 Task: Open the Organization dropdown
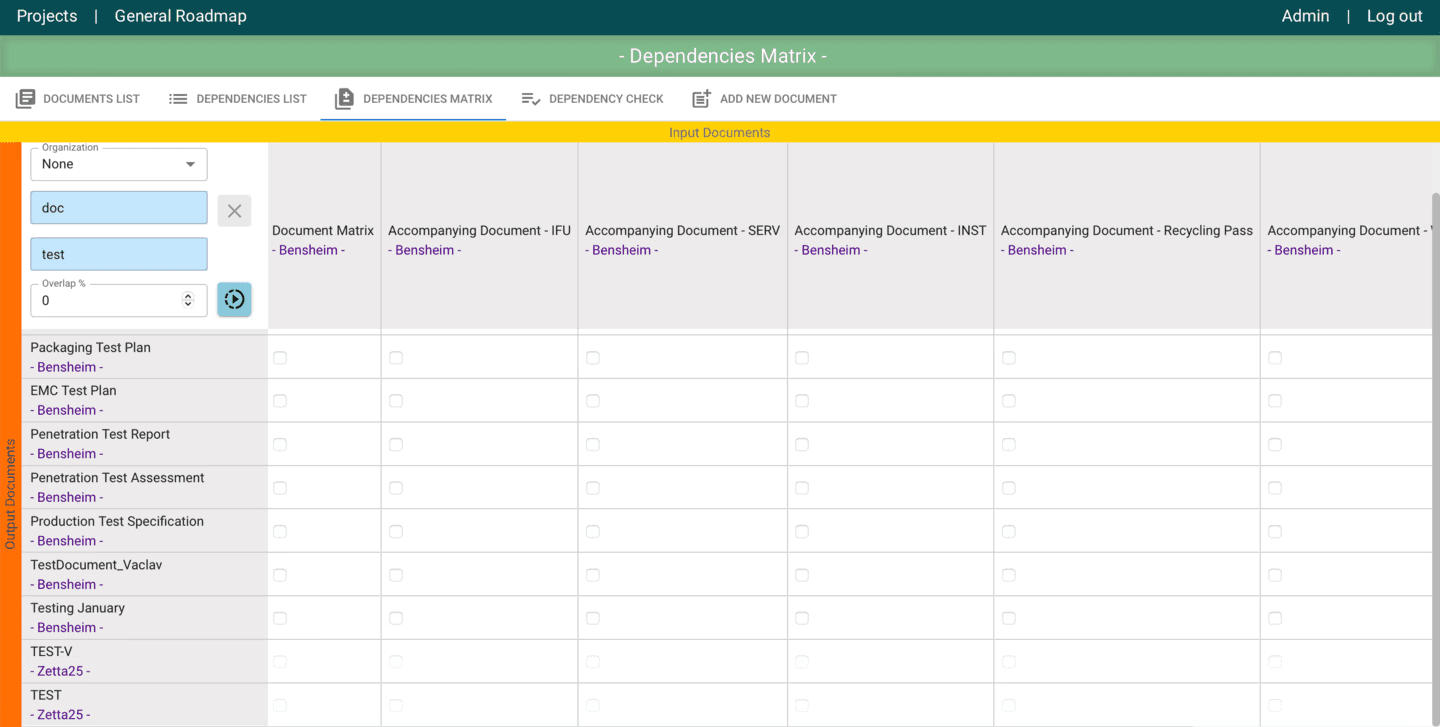point(119,164)
